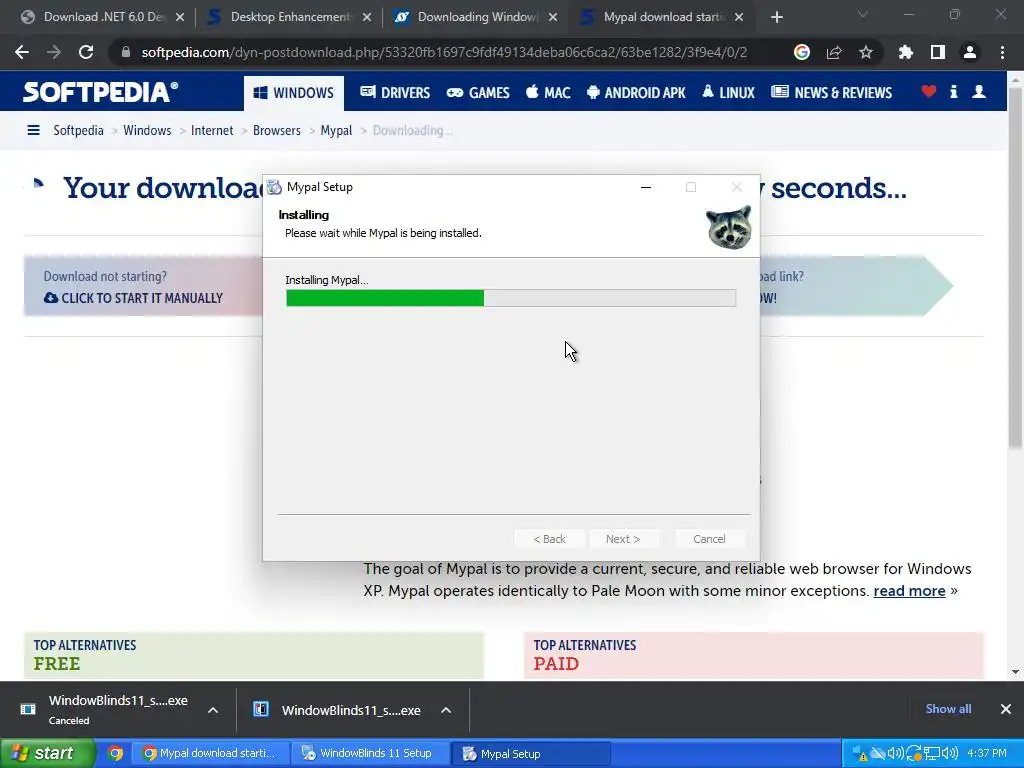This screenshot has width=1024, height=768.
Task: Open NEWS & REVIEWS section
Action: point(831,93)
